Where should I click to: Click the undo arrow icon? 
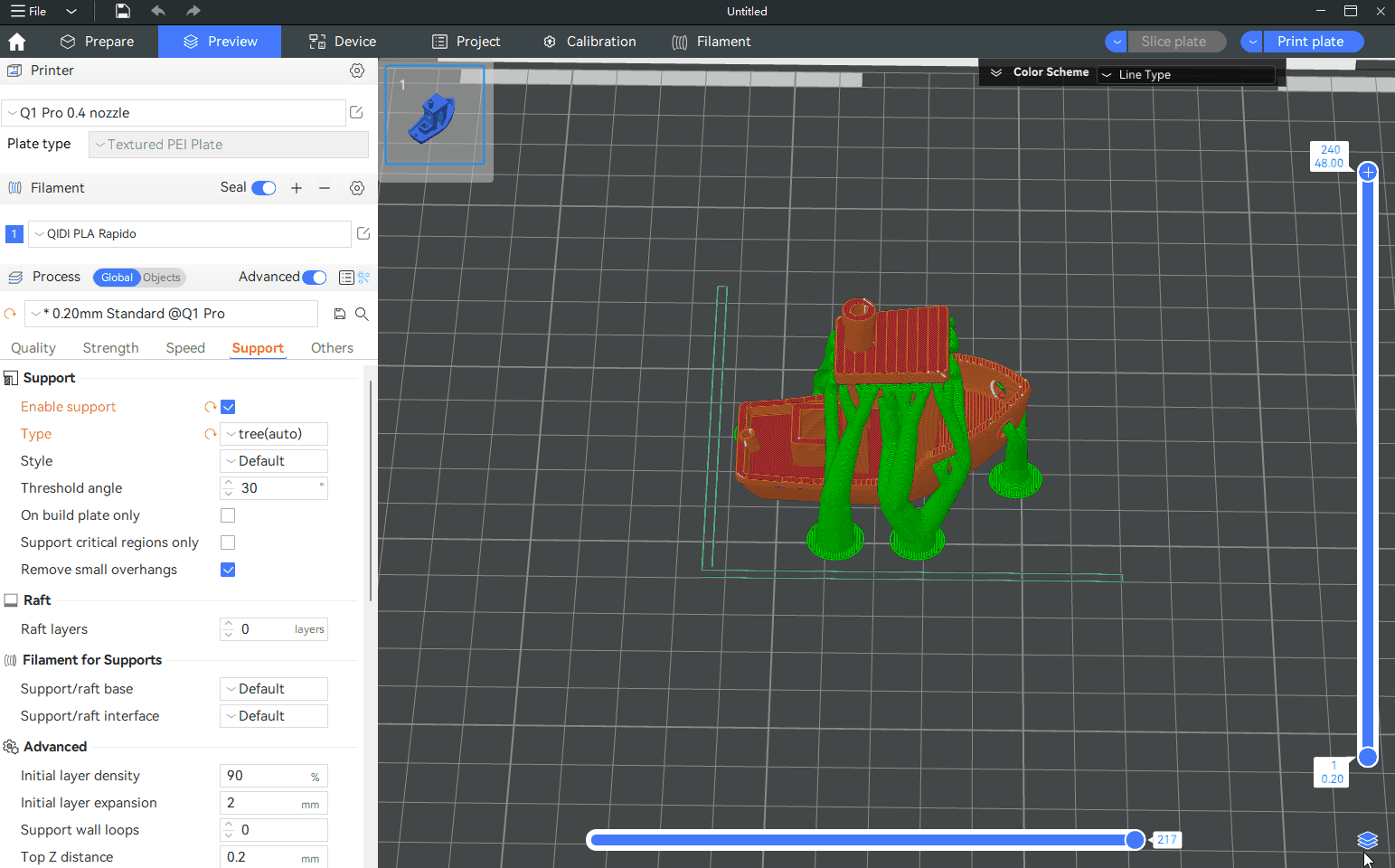click(158, 11)
